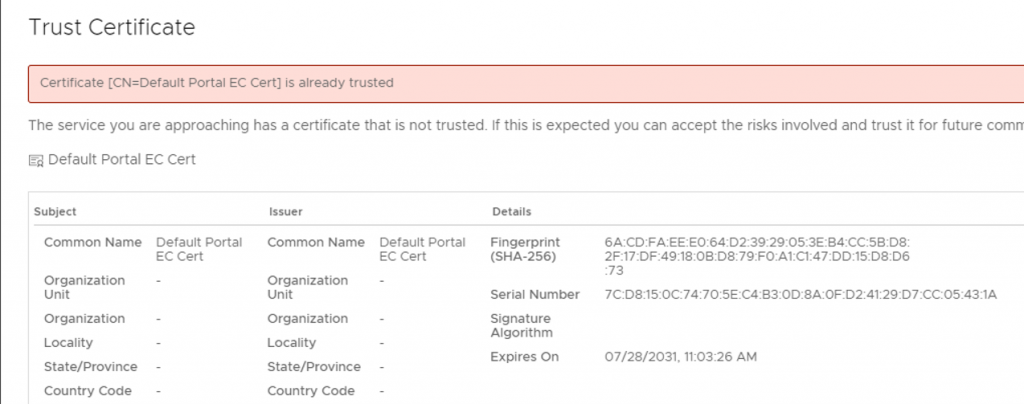Click the already trusted error banner
The width and height of the screenshot is (1024, 404).
[526, 84]
